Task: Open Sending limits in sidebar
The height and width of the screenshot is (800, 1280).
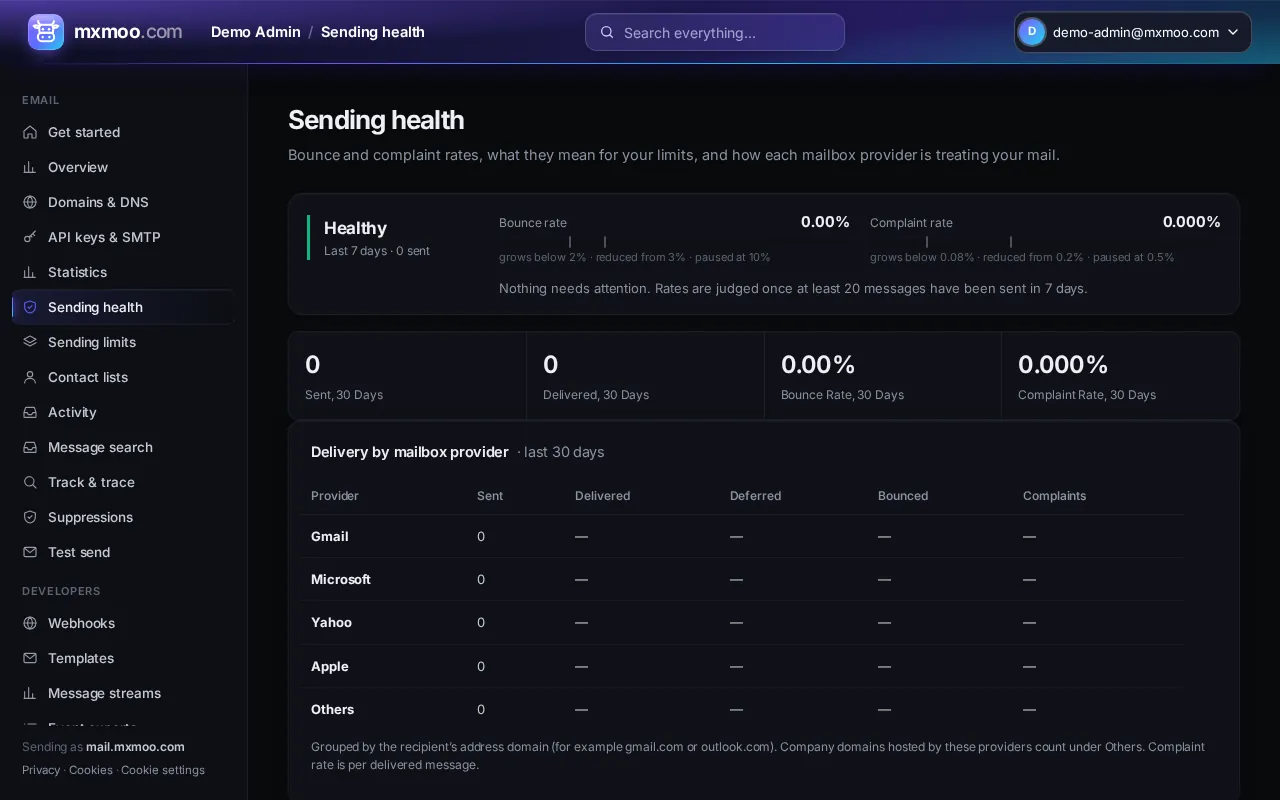Action: tap(123, 342)
